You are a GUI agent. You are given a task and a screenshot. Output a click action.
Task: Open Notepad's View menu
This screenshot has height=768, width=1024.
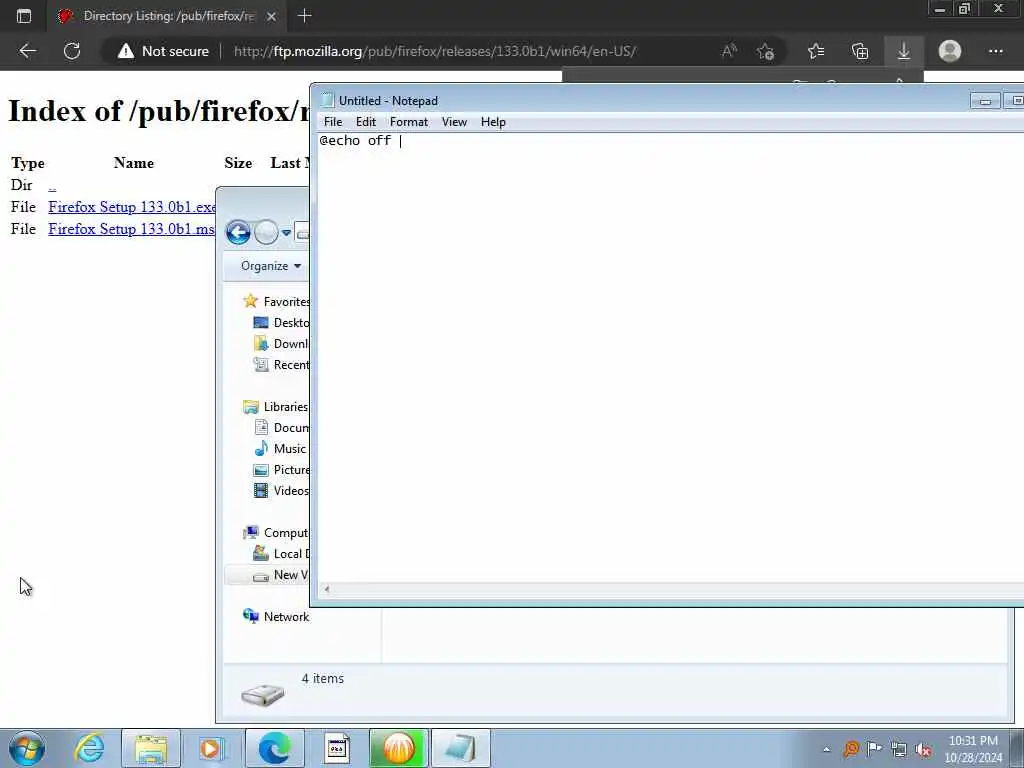click(454, 122)
